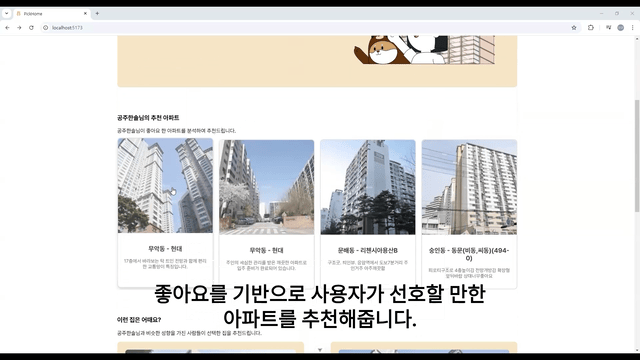Close the PickHome tab
This screenshot has width=640, height=360.
(85, 13)
